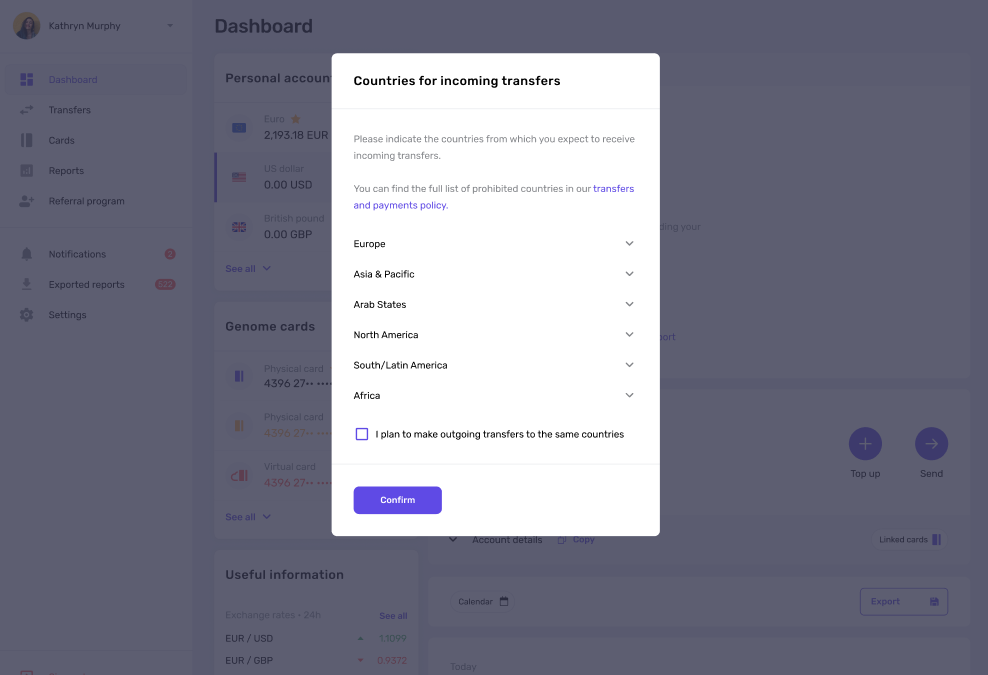Click the Confirm button
The height and width of the screenshot is (675, 988).
click(398, 500)
